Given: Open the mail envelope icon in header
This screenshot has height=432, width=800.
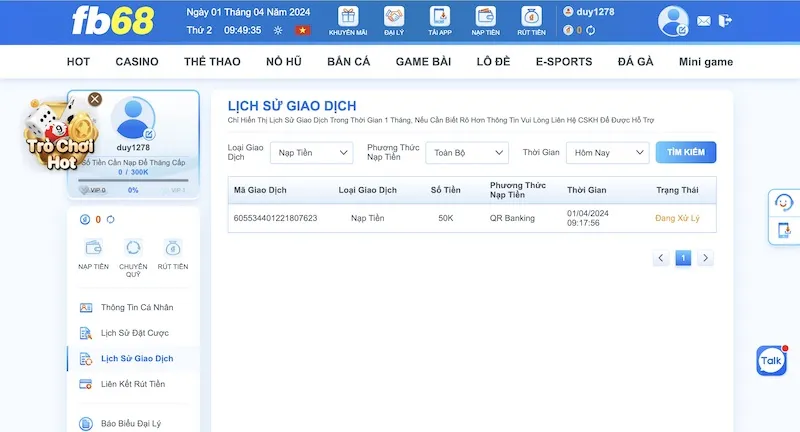Looking at the screenshot, I should 704,21.
